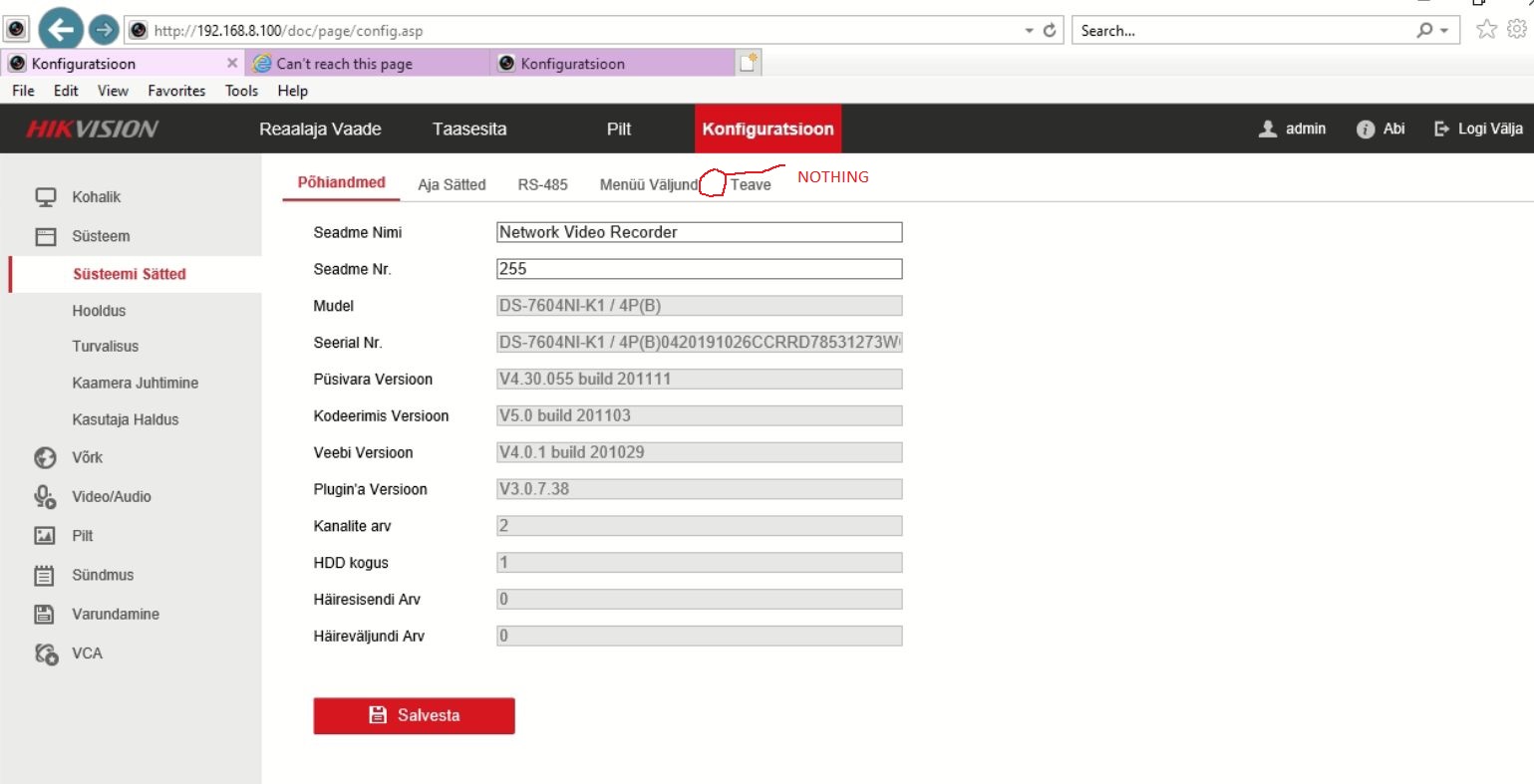Click the Abi help info icon
Screen dimensions: 1534x784
click(1366, 130)
